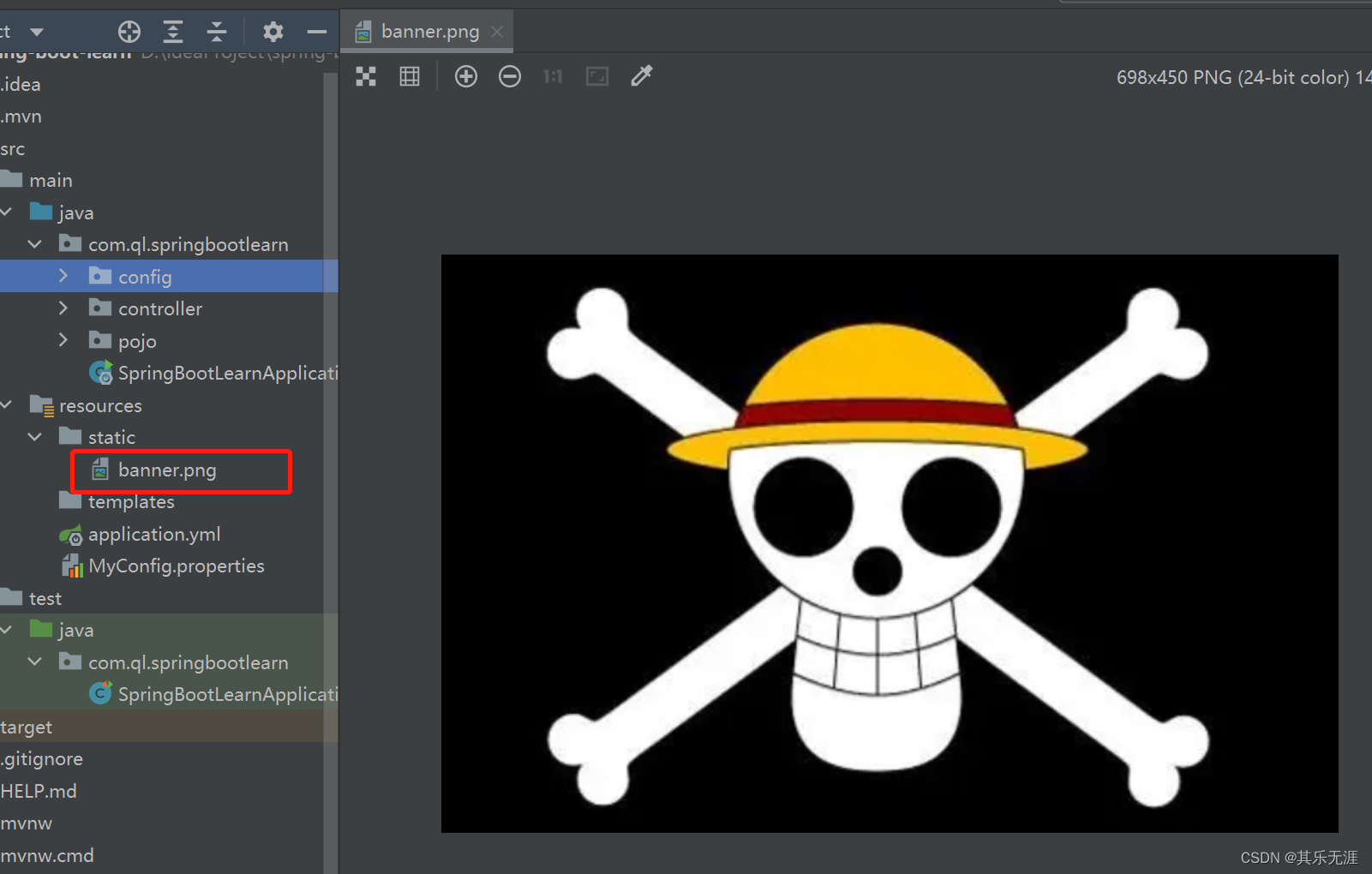The image size is (1372, 874).
Task: Toggle chessboard transparency icon in image toolbar
Action: pos(366,76)
